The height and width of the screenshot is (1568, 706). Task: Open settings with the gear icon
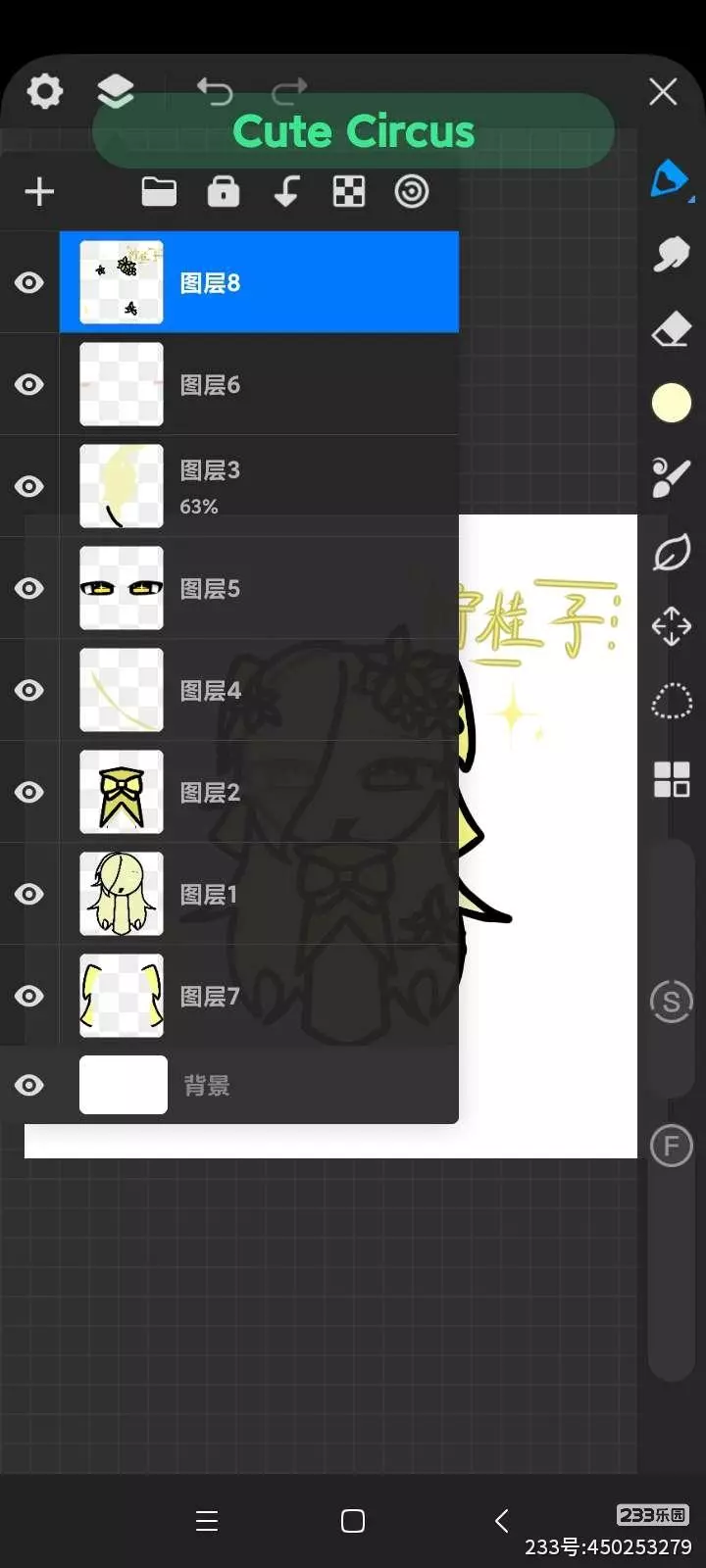click(44, 91)
